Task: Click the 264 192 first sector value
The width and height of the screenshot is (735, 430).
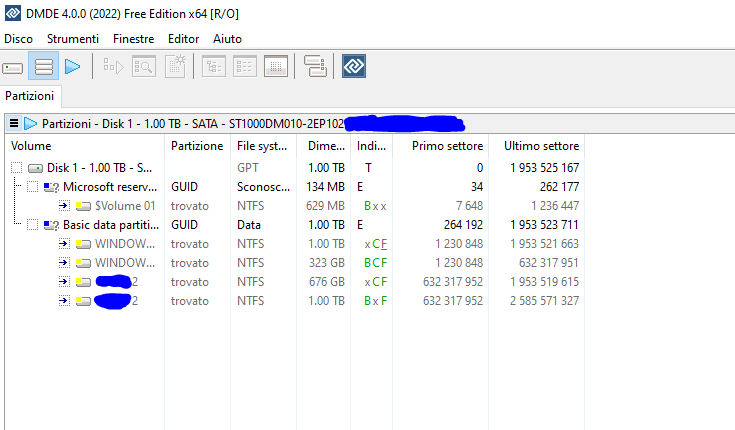Action: pyautogui.click(x=463, y=225)
